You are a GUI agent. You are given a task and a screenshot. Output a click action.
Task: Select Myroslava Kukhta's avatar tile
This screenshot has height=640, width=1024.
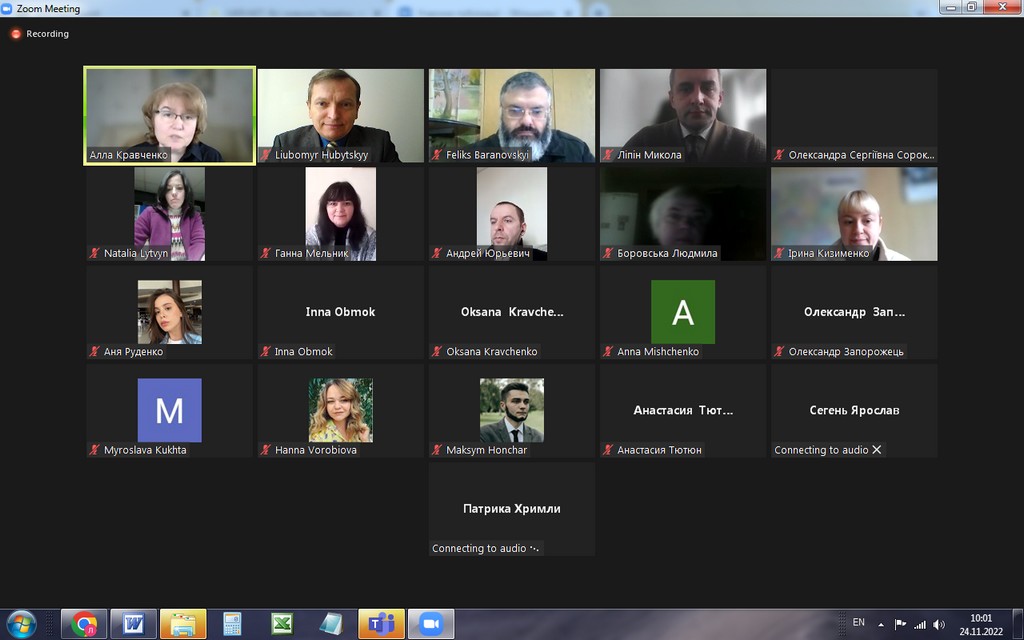coord(169,410)
